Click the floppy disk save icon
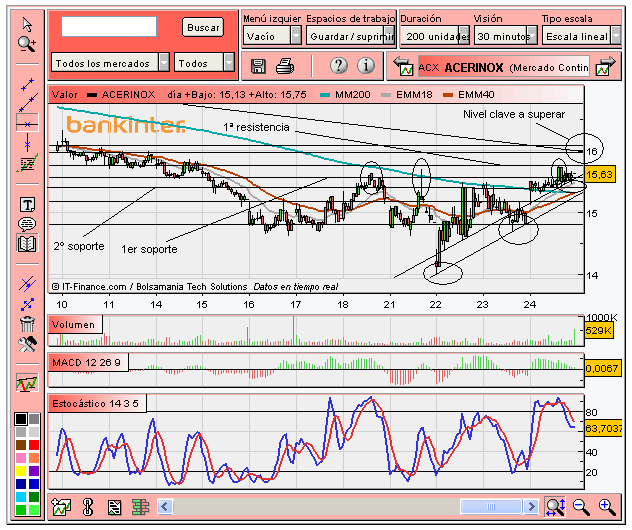The height and width of the screenshot is (530, 632). [258, 66]
